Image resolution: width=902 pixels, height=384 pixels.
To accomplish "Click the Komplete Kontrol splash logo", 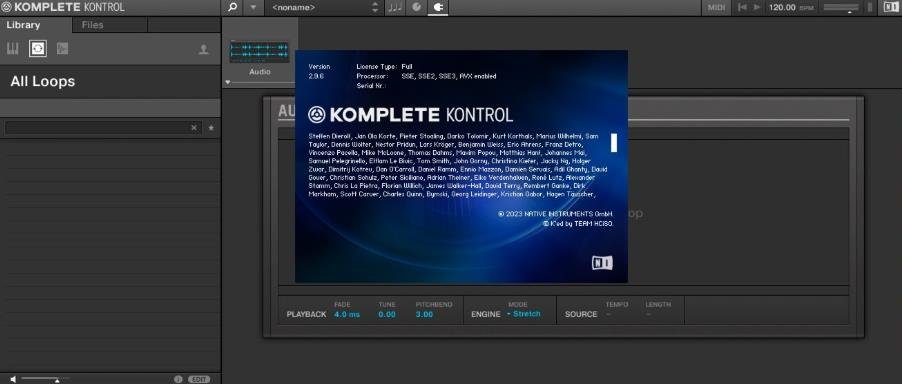I will 410,115.
